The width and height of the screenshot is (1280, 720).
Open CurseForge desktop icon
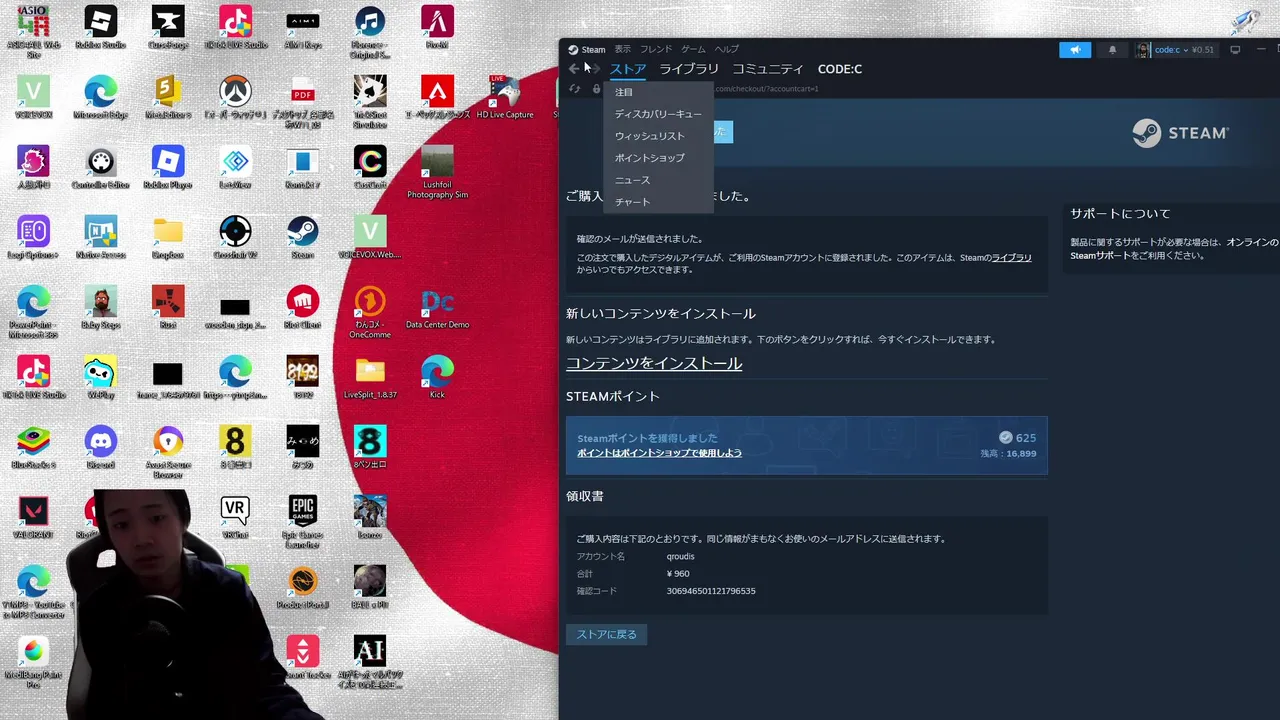168,29
